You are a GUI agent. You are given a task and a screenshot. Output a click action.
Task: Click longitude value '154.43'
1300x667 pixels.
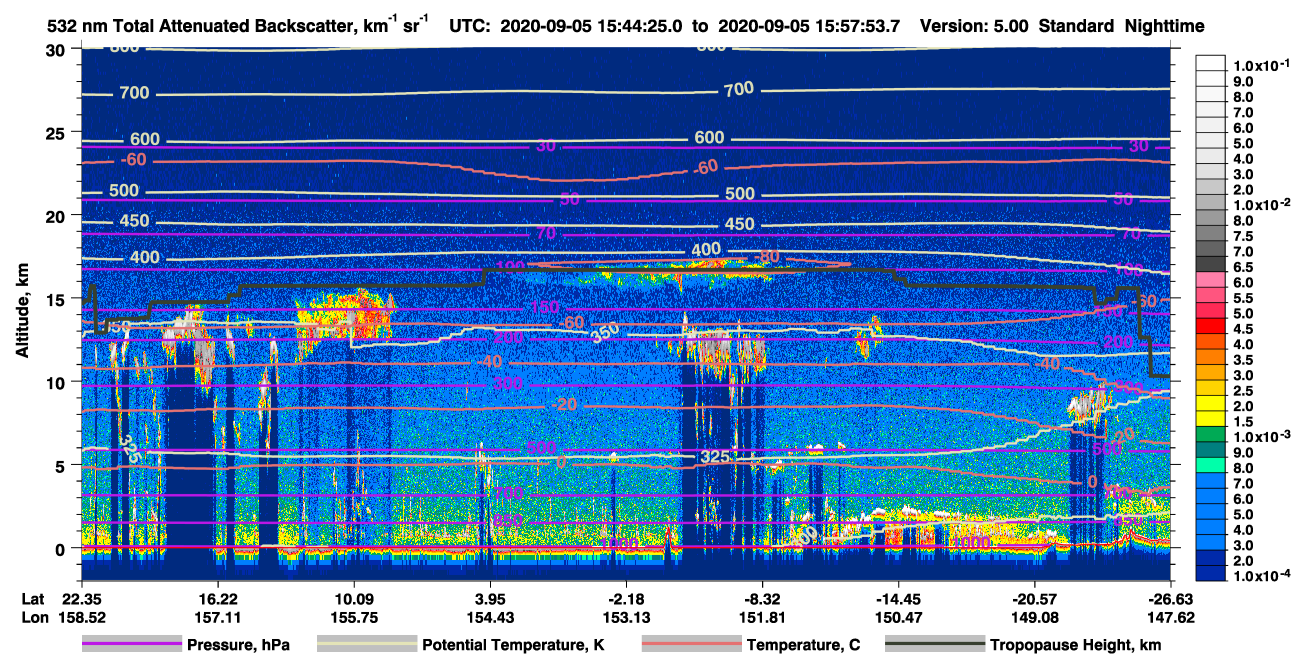point(490,617)
